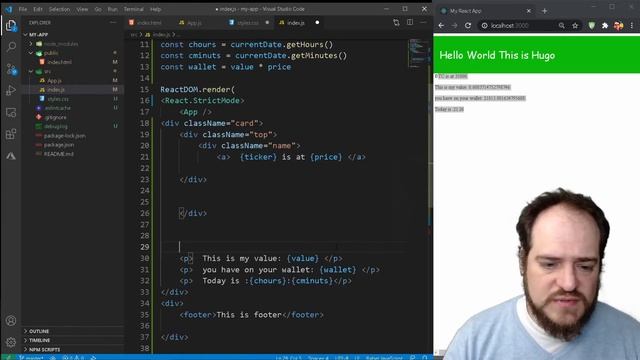Click the zoom magnifier in address bar

[x=562, y=25]
